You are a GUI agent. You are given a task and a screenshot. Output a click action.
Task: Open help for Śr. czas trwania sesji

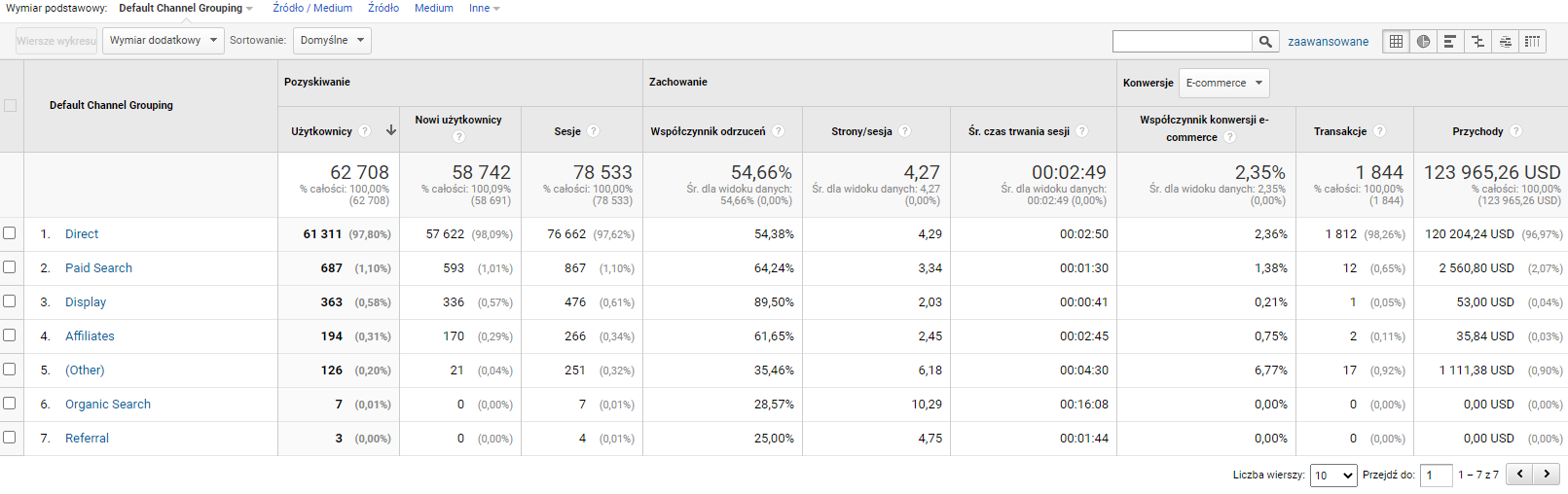1082,131
